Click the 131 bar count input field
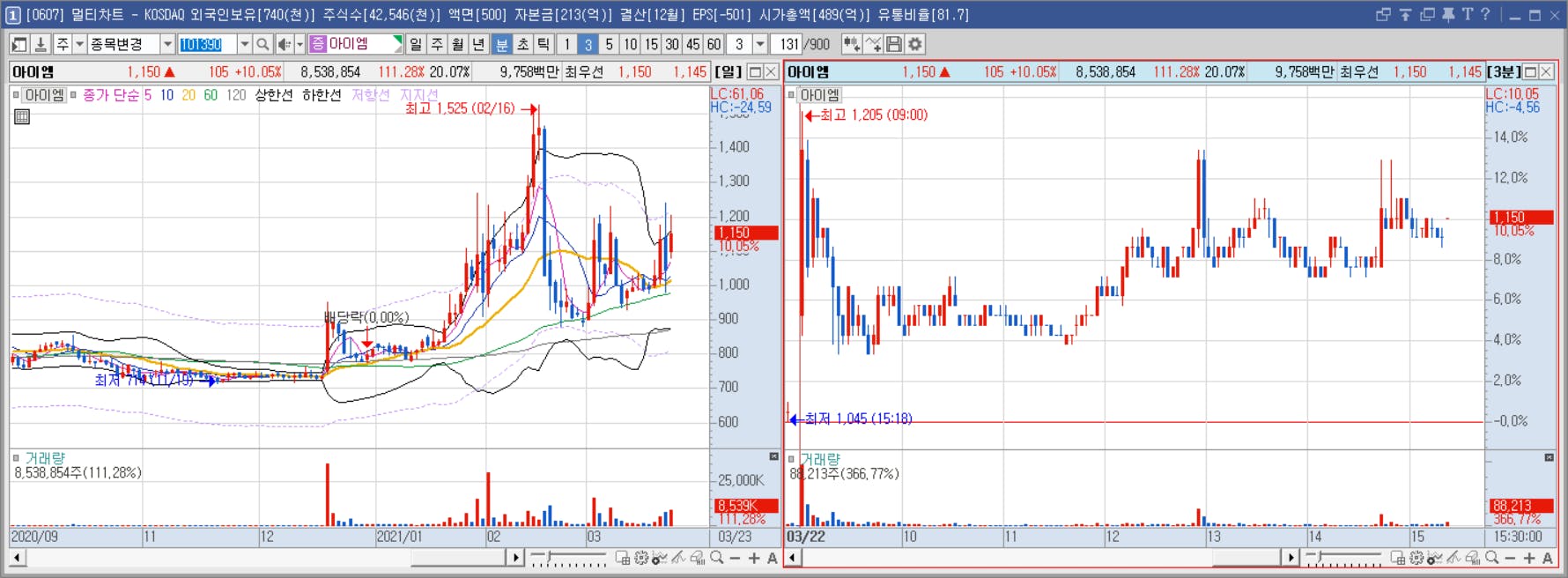 point(787,44)
